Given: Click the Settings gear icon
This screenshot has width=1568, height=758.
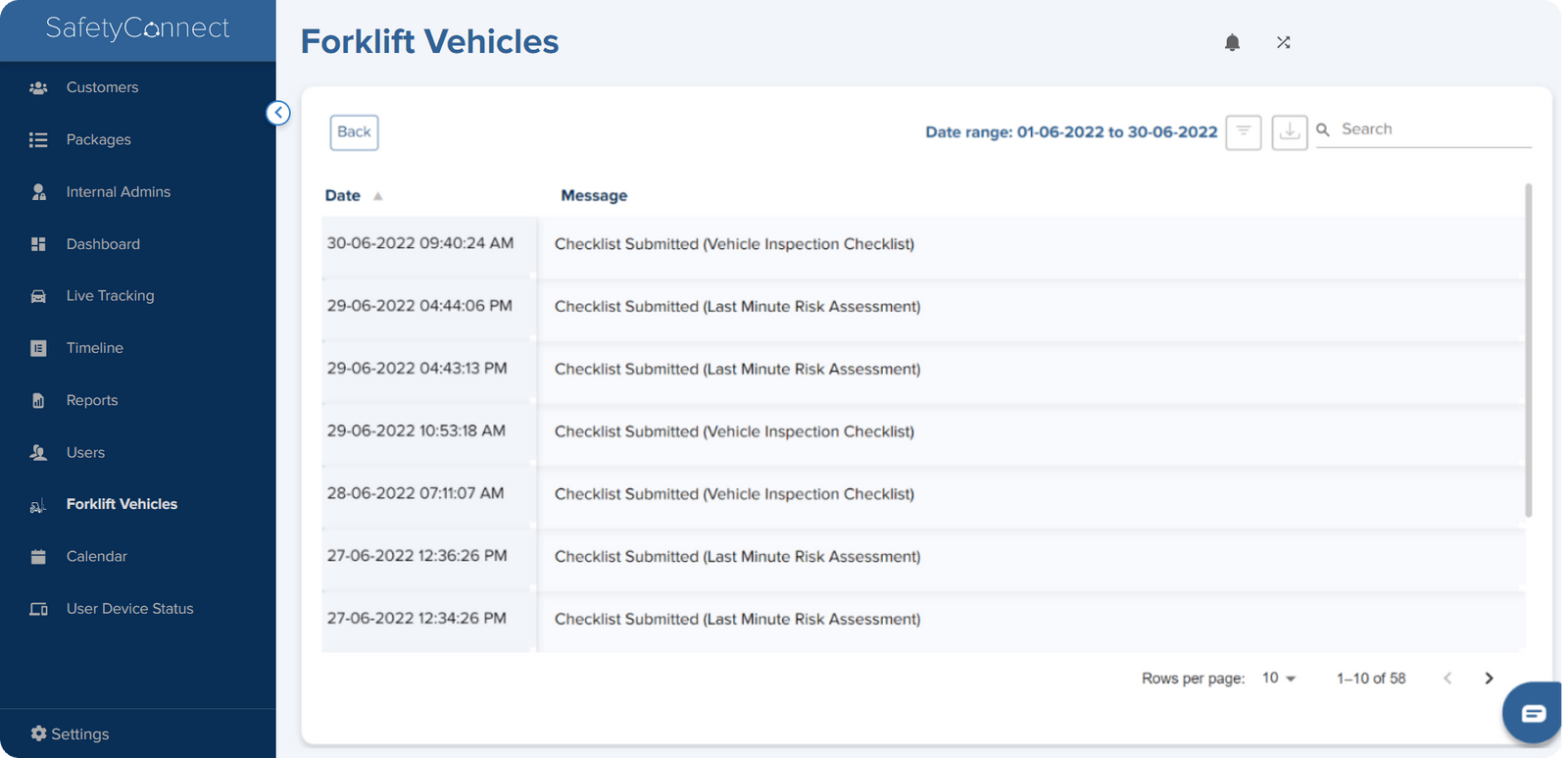Looking at the screenshot, I should pyautogui.click(x=38, y=733).
